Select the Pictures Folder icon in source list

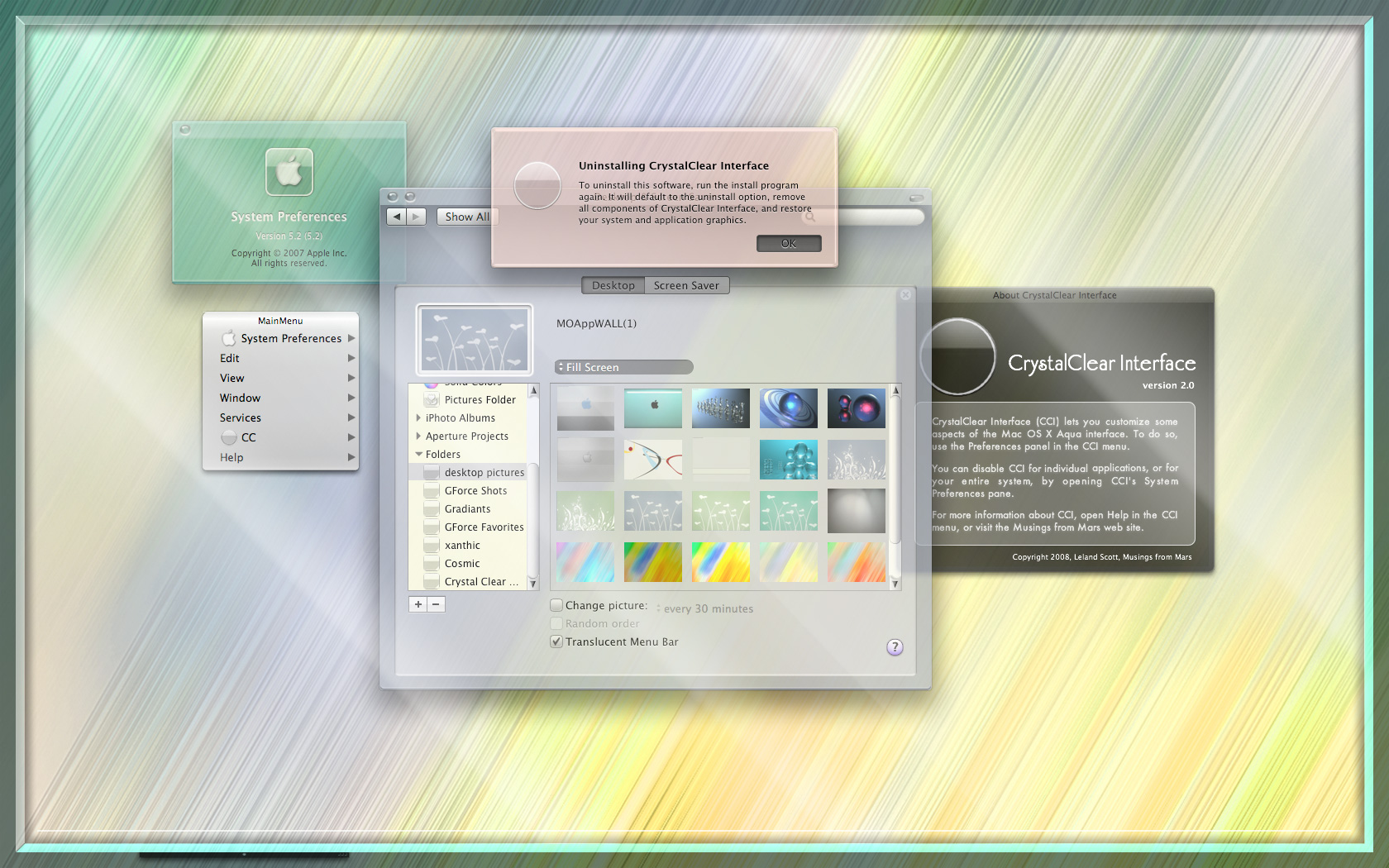click(x=432, y=400)
